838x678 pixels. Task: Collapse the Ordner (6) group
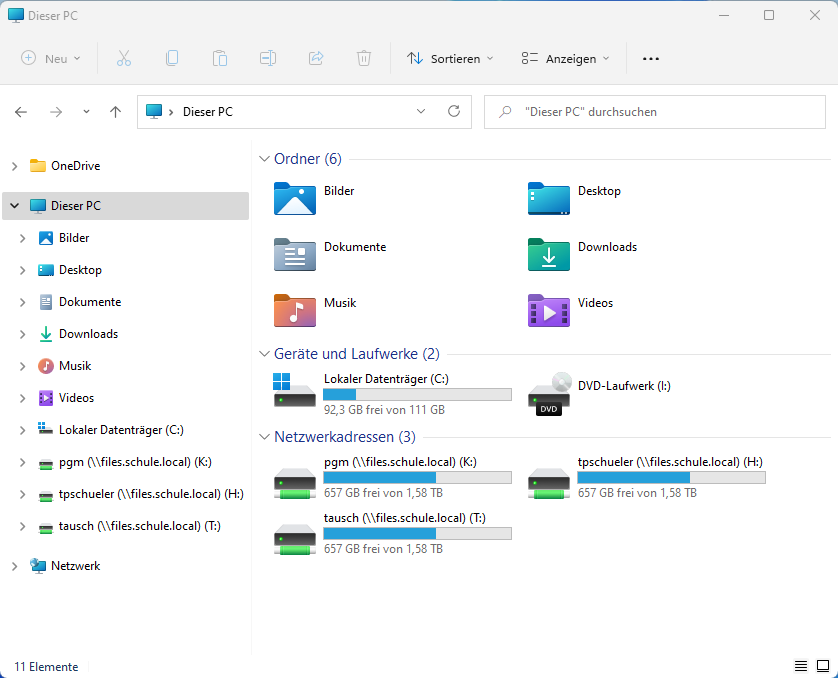click(264, 159)
